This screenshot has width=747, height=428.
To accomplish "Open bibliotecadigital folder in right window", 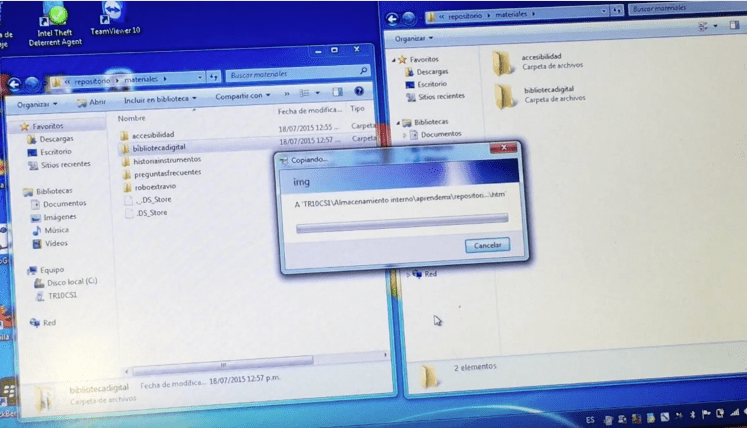I will pyautogui.click(x=540, y=95).
